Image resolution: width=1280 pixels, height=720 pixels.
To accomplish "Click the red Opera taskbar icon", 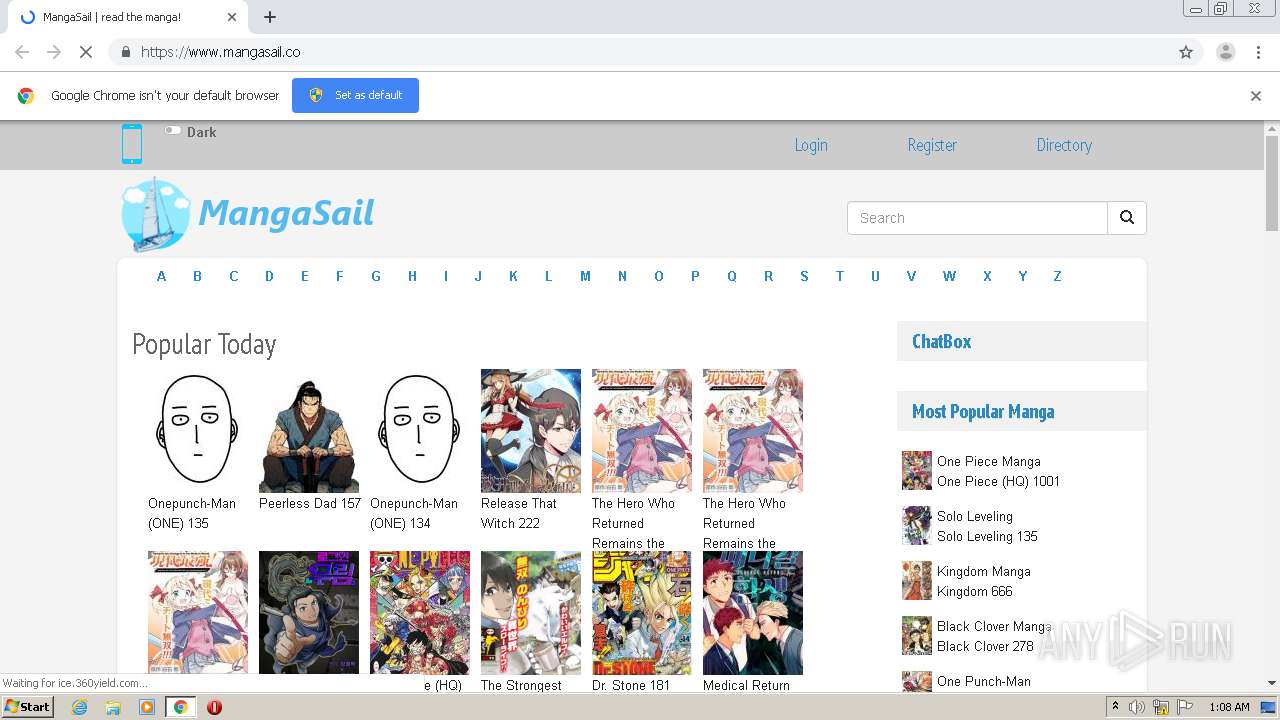I will click(x=214, y=707).
